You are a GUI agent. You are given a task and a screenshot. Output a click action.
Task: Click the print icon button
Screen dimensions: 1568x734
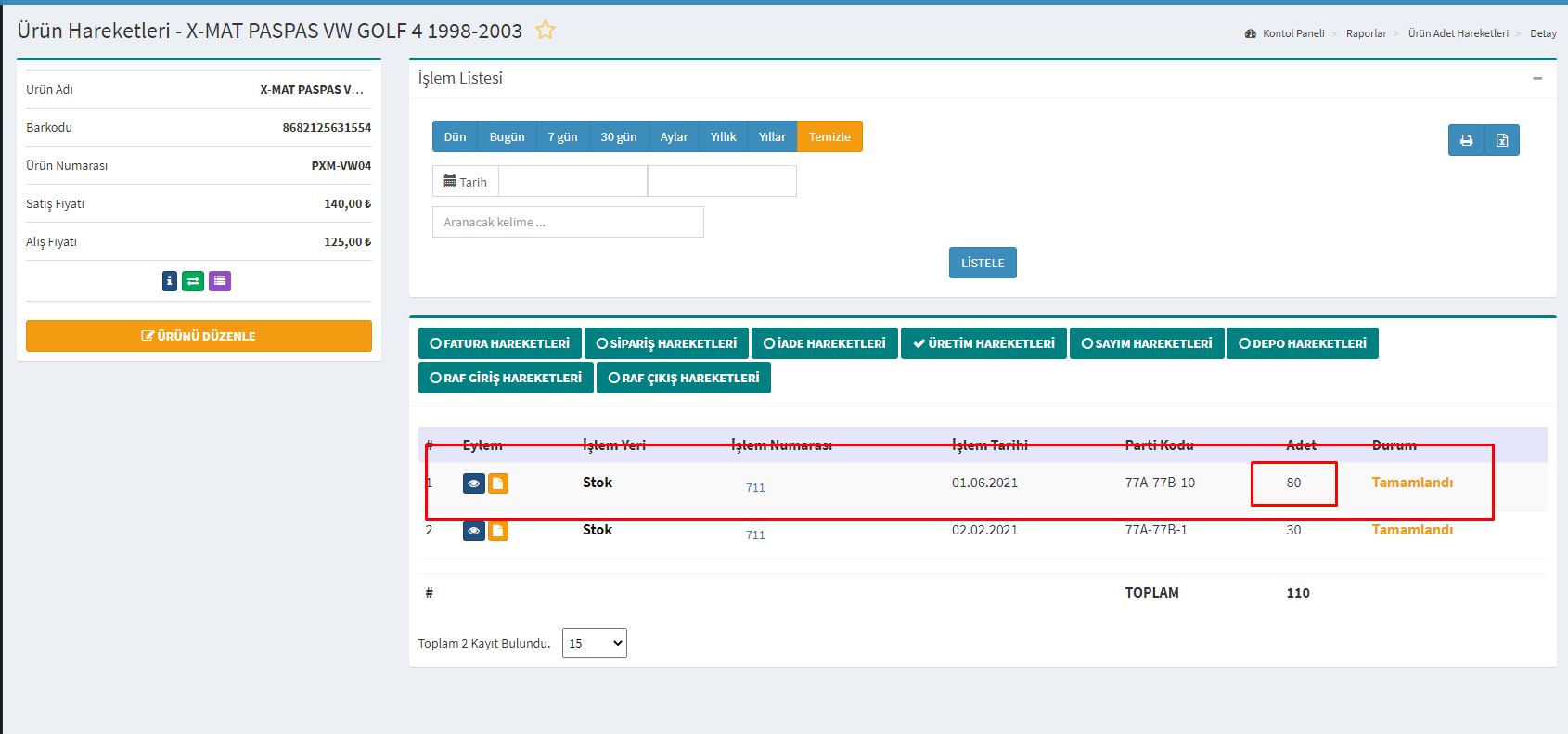[1466, 140]
